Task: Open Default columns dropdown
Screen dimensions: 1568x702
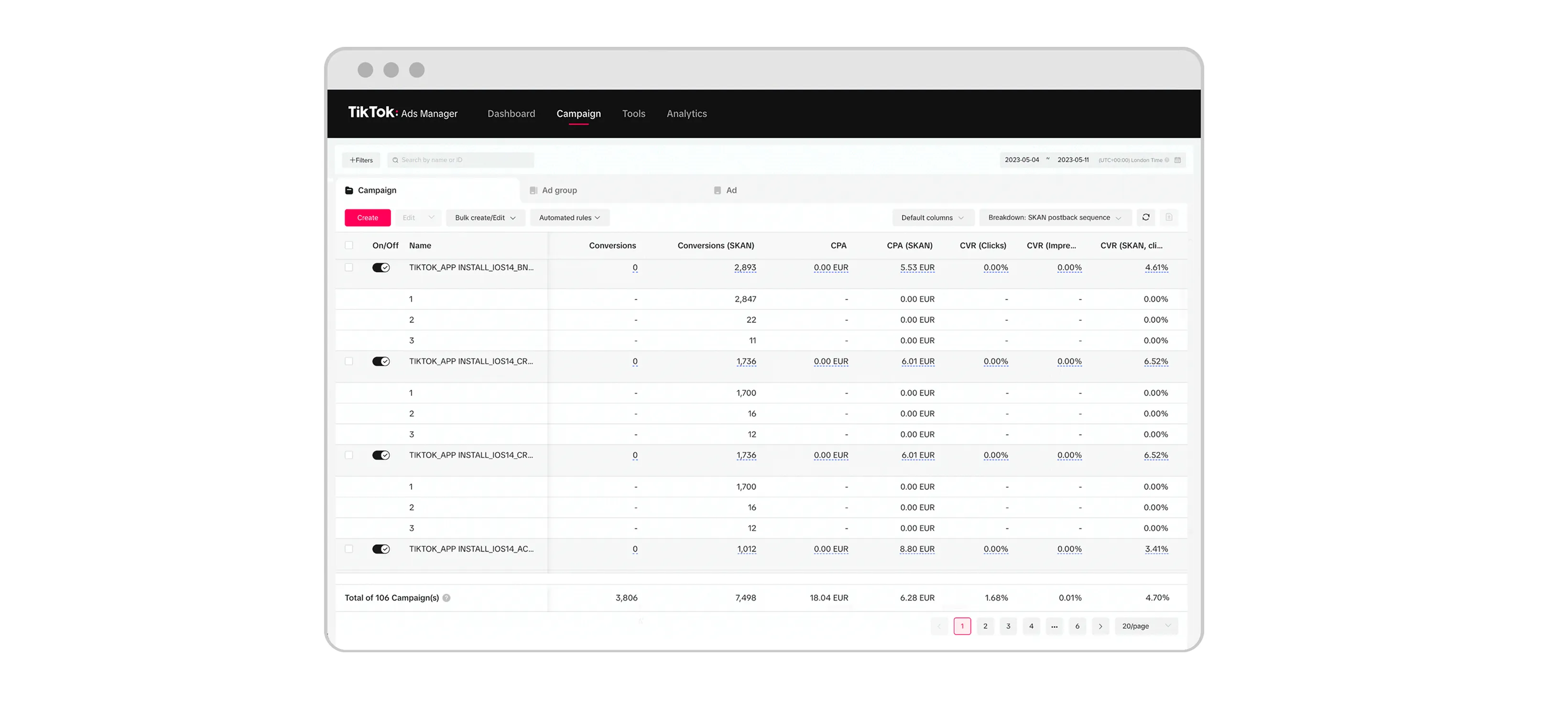Action: tap(933, 218)
